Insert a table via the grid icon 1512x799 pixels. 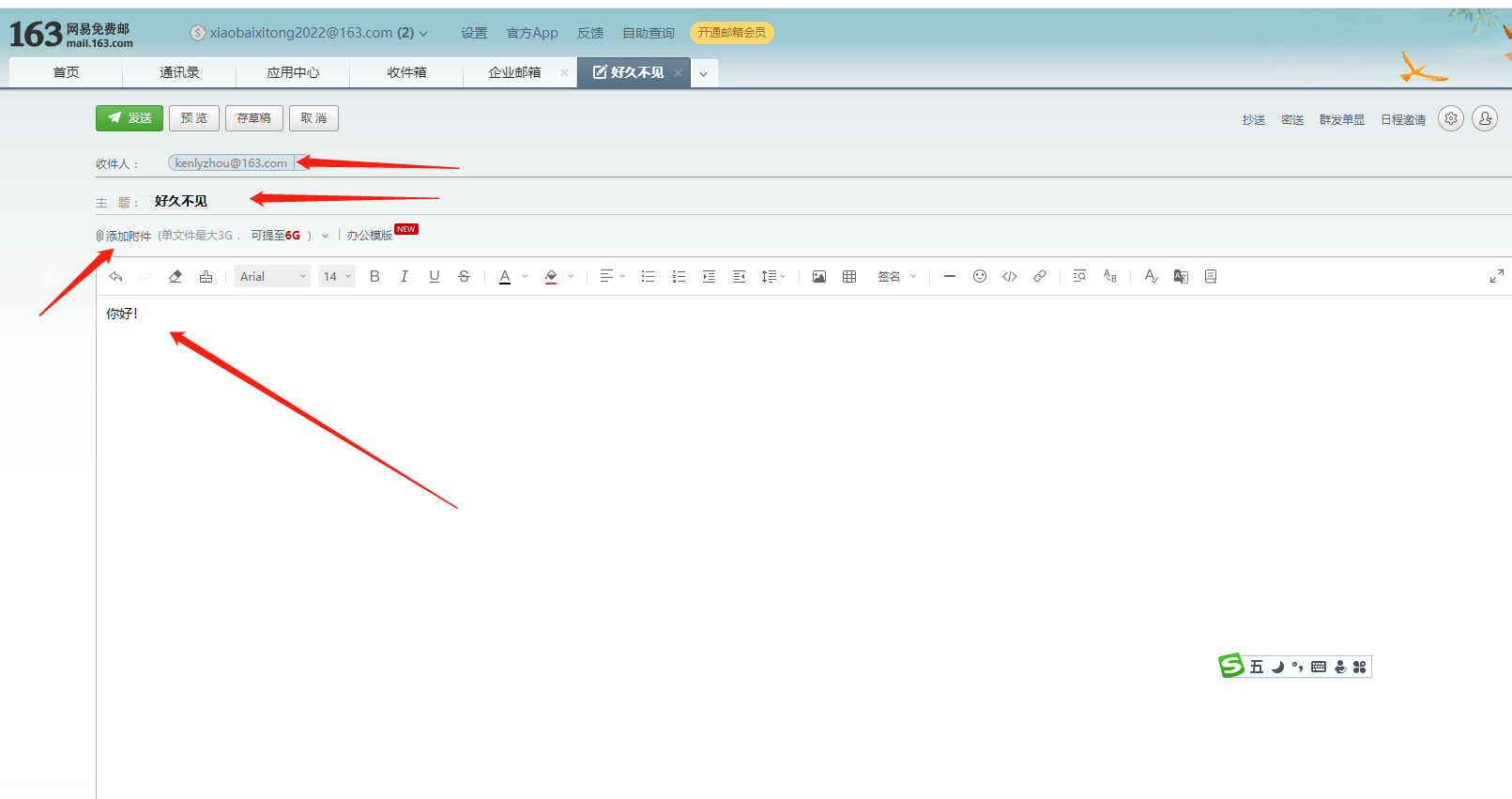tap(849, 276)
